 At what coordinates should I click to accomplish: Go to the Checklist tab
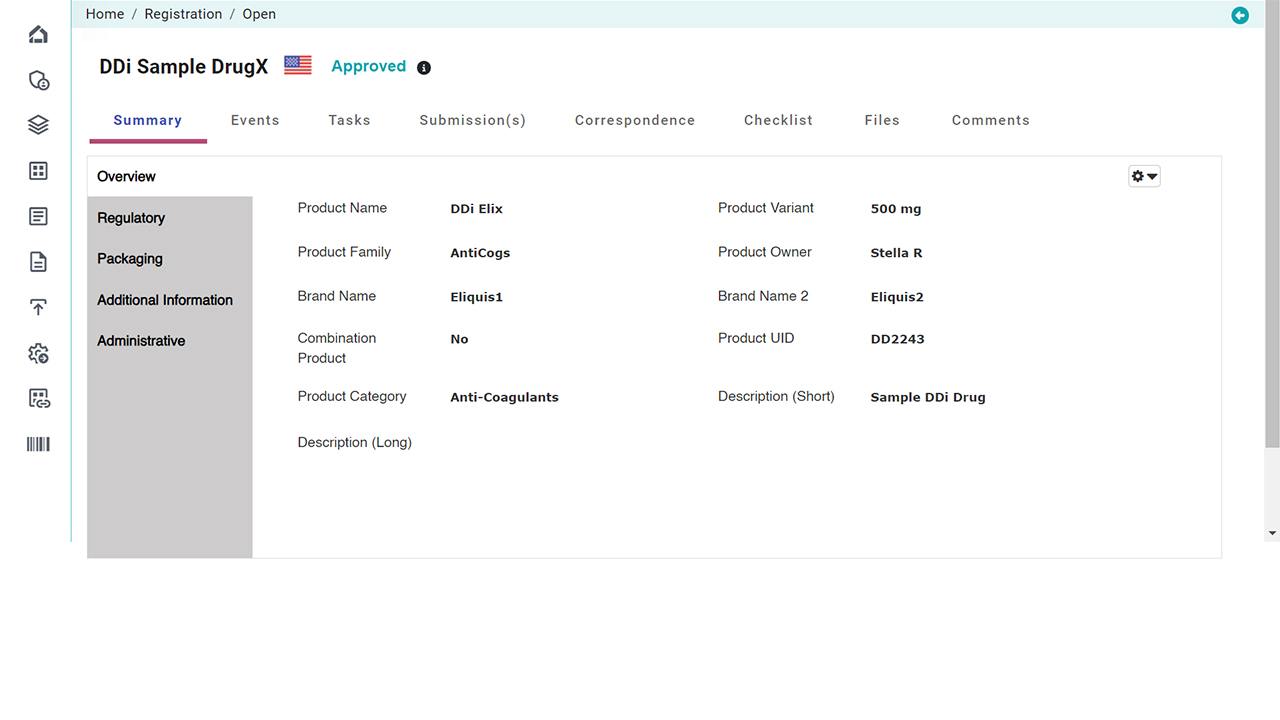coord(778,120)
